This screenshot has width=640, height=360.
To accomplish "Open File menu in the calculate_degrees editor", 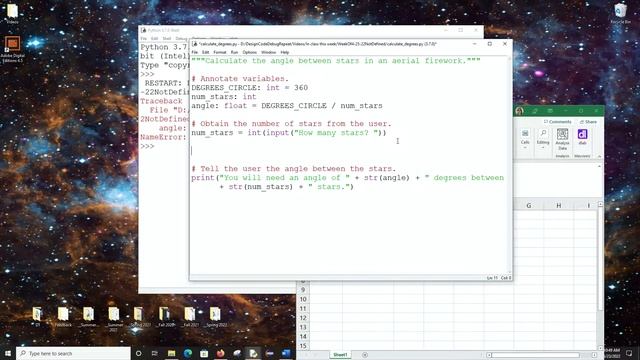I will pos(195,52).
